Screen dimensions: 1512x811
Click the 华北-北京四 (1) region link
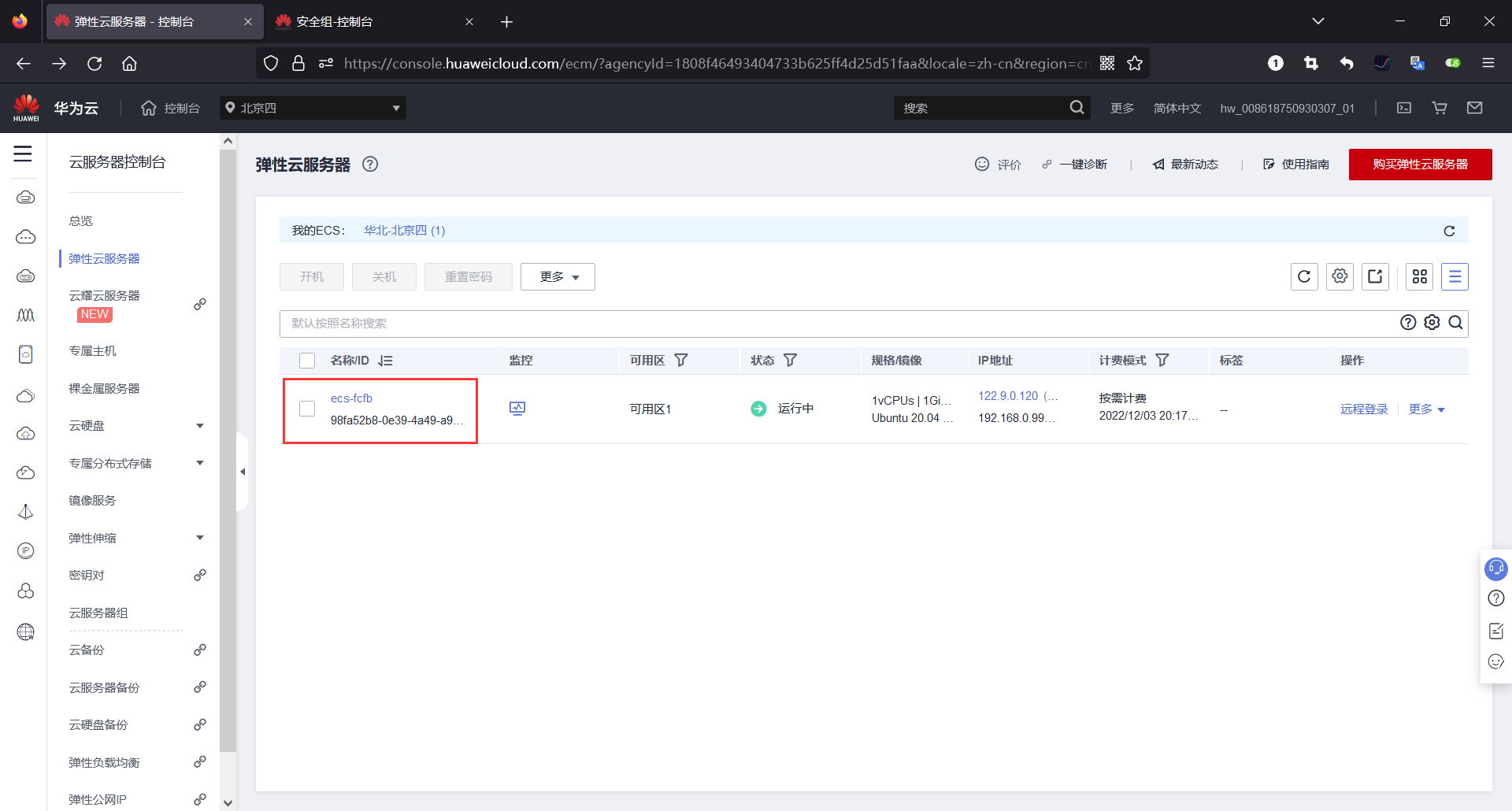tap(404, 231)
